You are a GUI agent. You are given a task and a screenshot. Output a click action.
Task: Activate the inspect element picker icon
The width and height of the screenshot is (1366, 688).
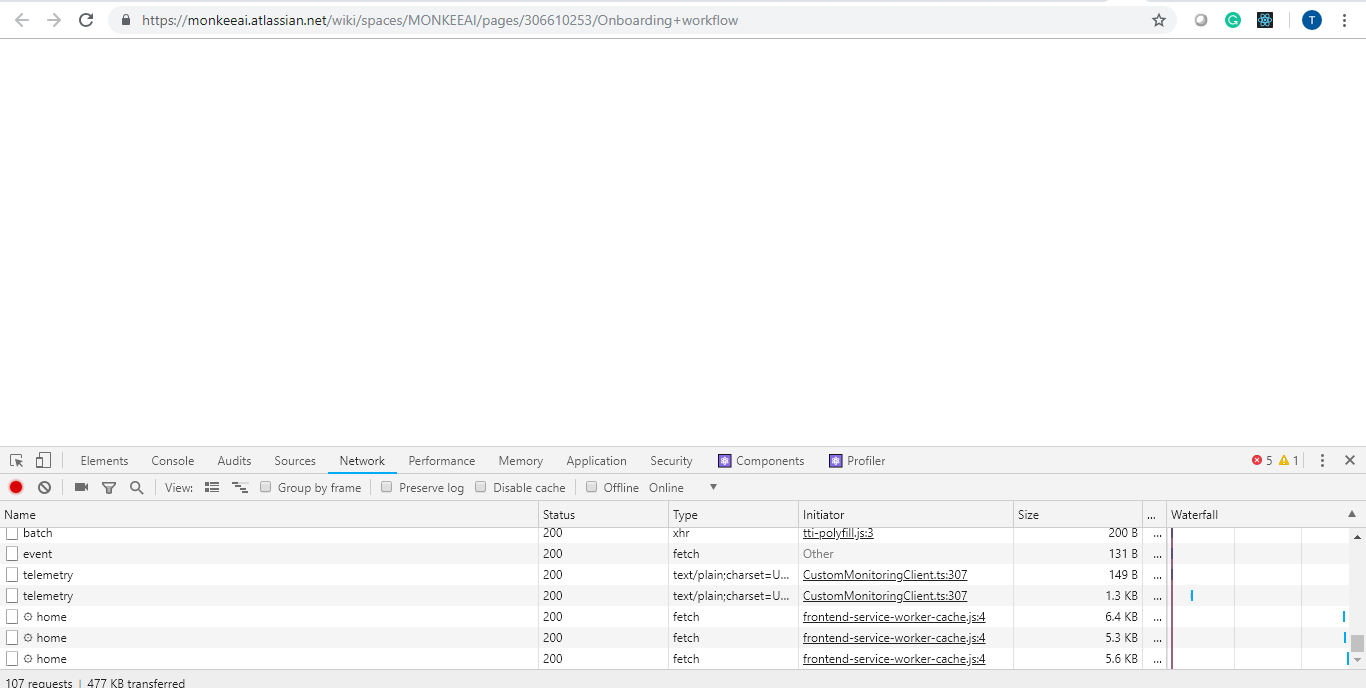(x=17, y=460)
